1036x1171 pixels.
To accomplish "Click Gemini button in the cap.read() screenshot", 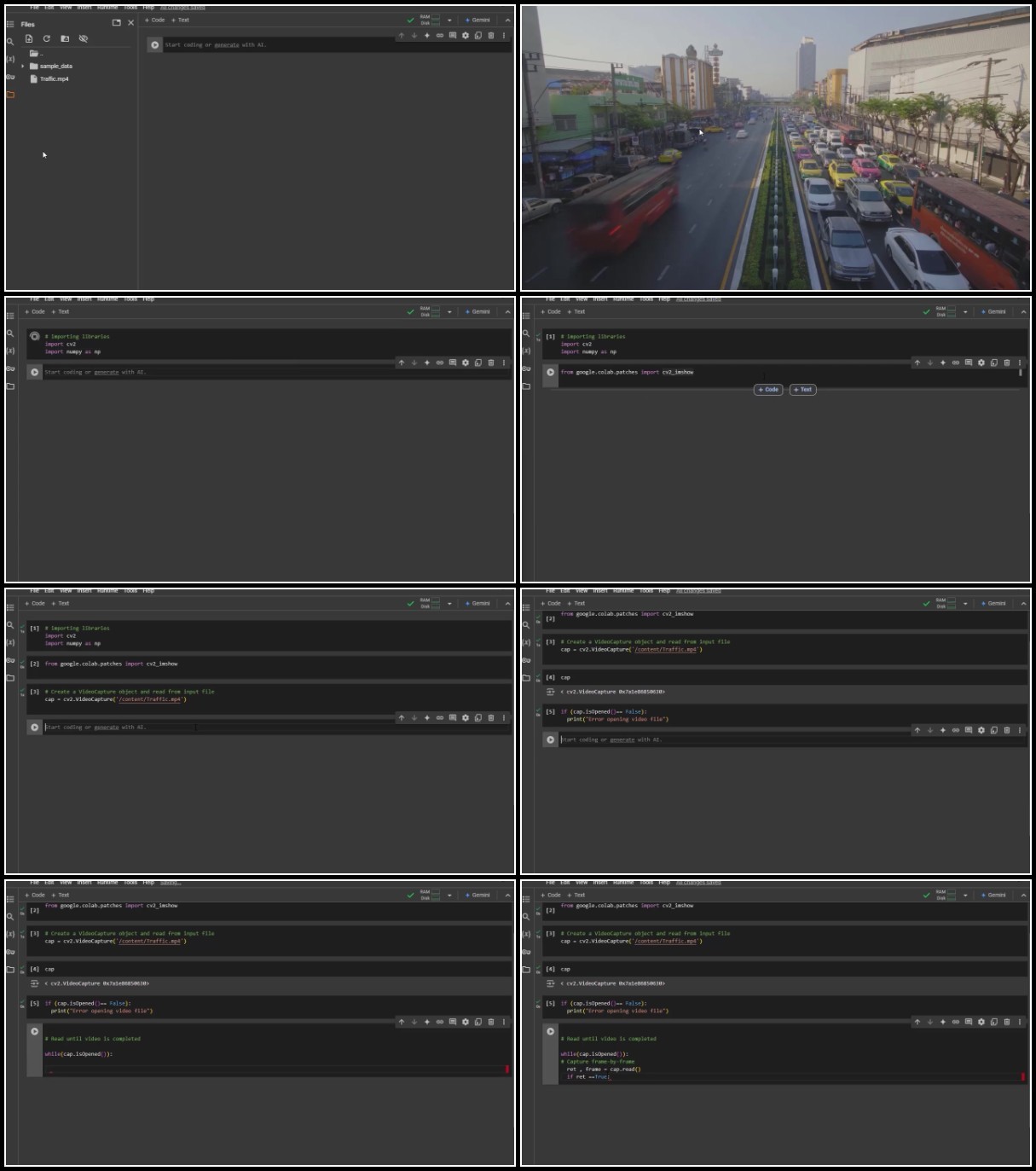I will 993,895.
